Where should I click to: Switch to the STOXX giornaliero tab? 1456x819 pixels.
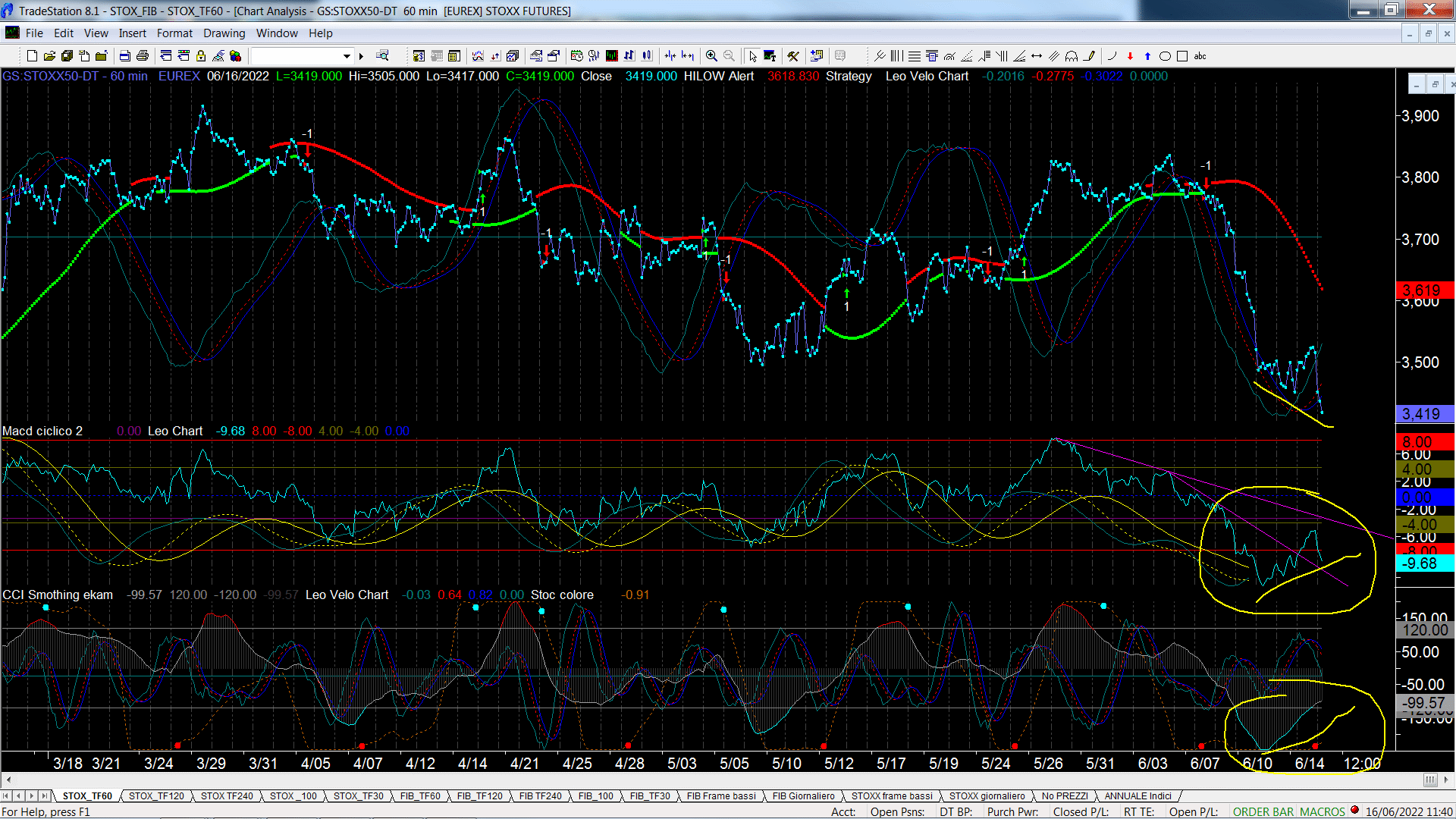(x=987, y=796)
